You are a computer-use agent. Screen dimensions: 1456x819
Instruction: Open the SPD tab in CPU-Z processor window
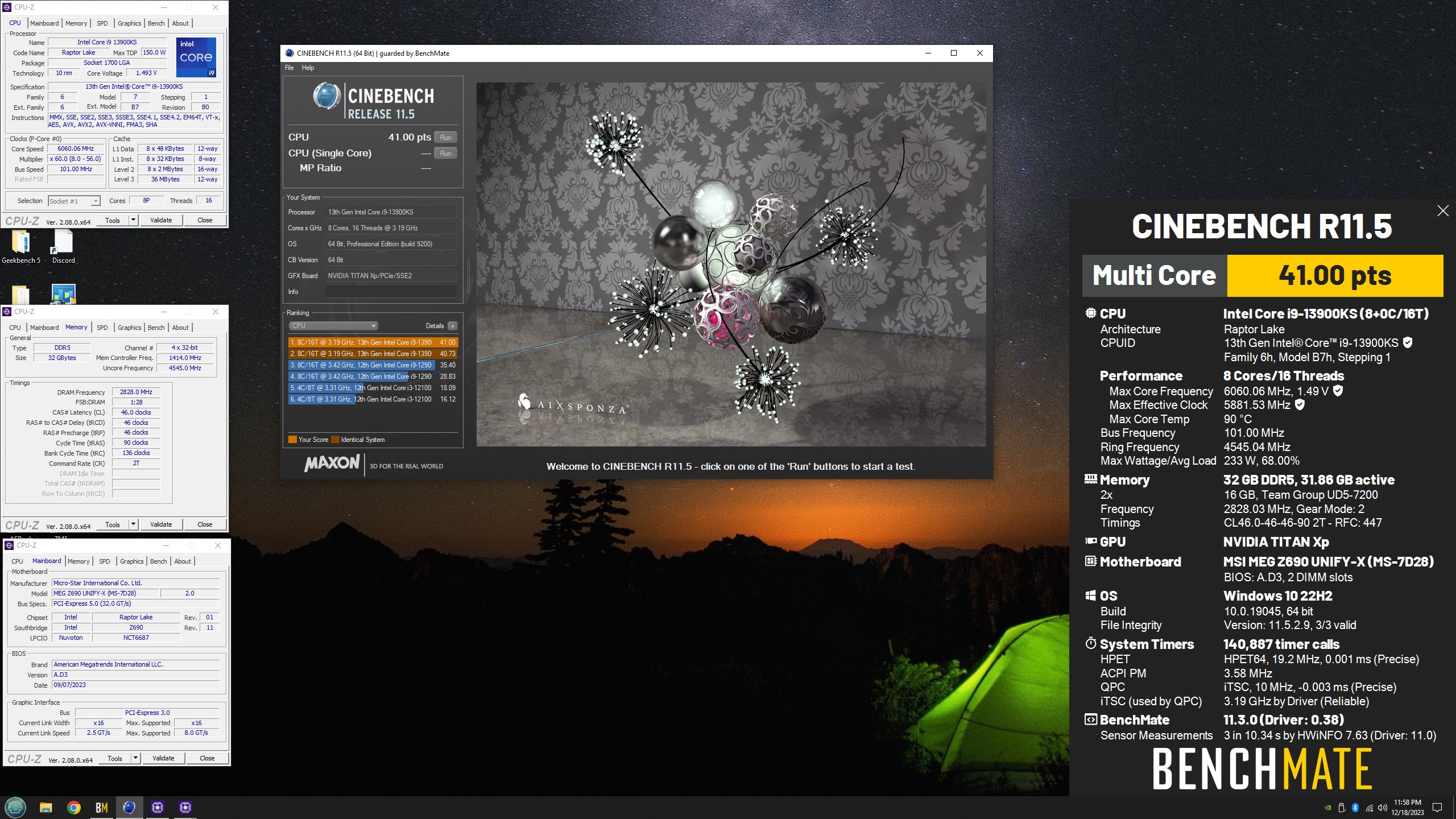pos(102,23)
